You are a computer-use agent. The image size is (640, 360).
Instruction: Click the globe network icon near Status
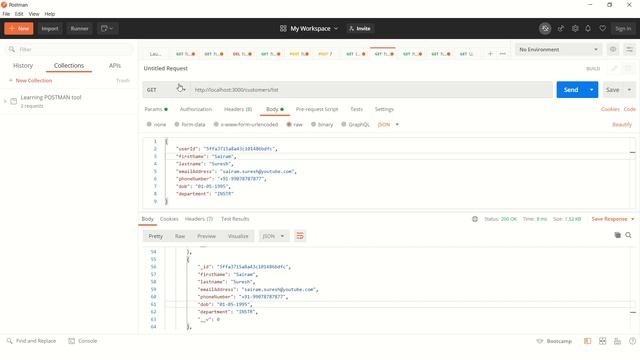point(475,219)
